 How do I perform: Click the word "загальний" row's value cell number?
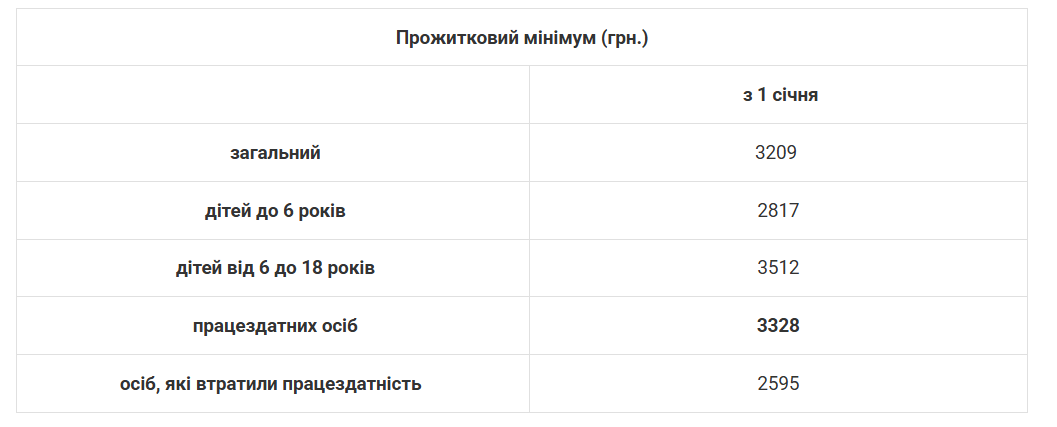coord(777,153)
